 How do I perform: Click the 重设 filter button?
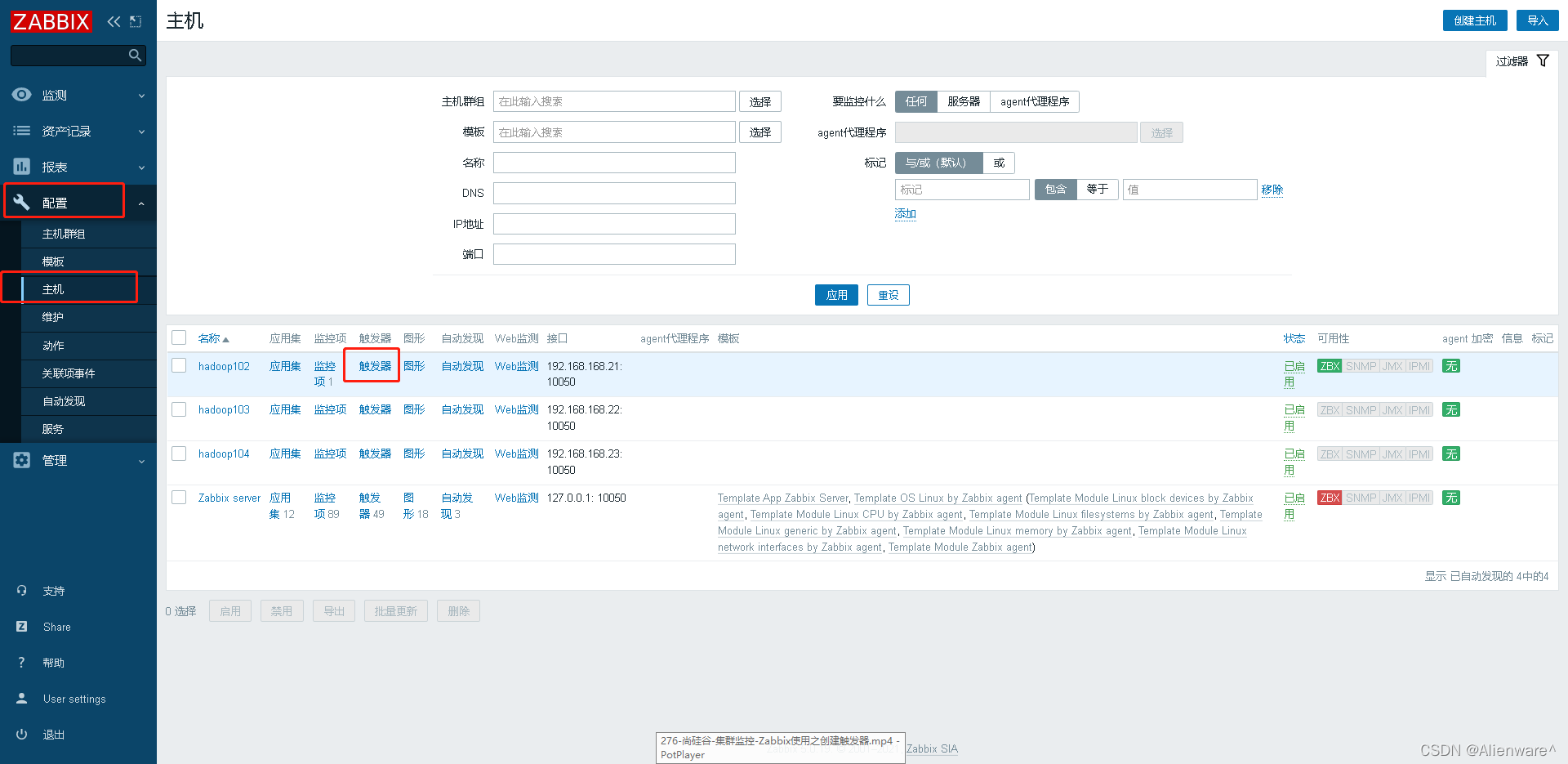click(x=888, y=295)
